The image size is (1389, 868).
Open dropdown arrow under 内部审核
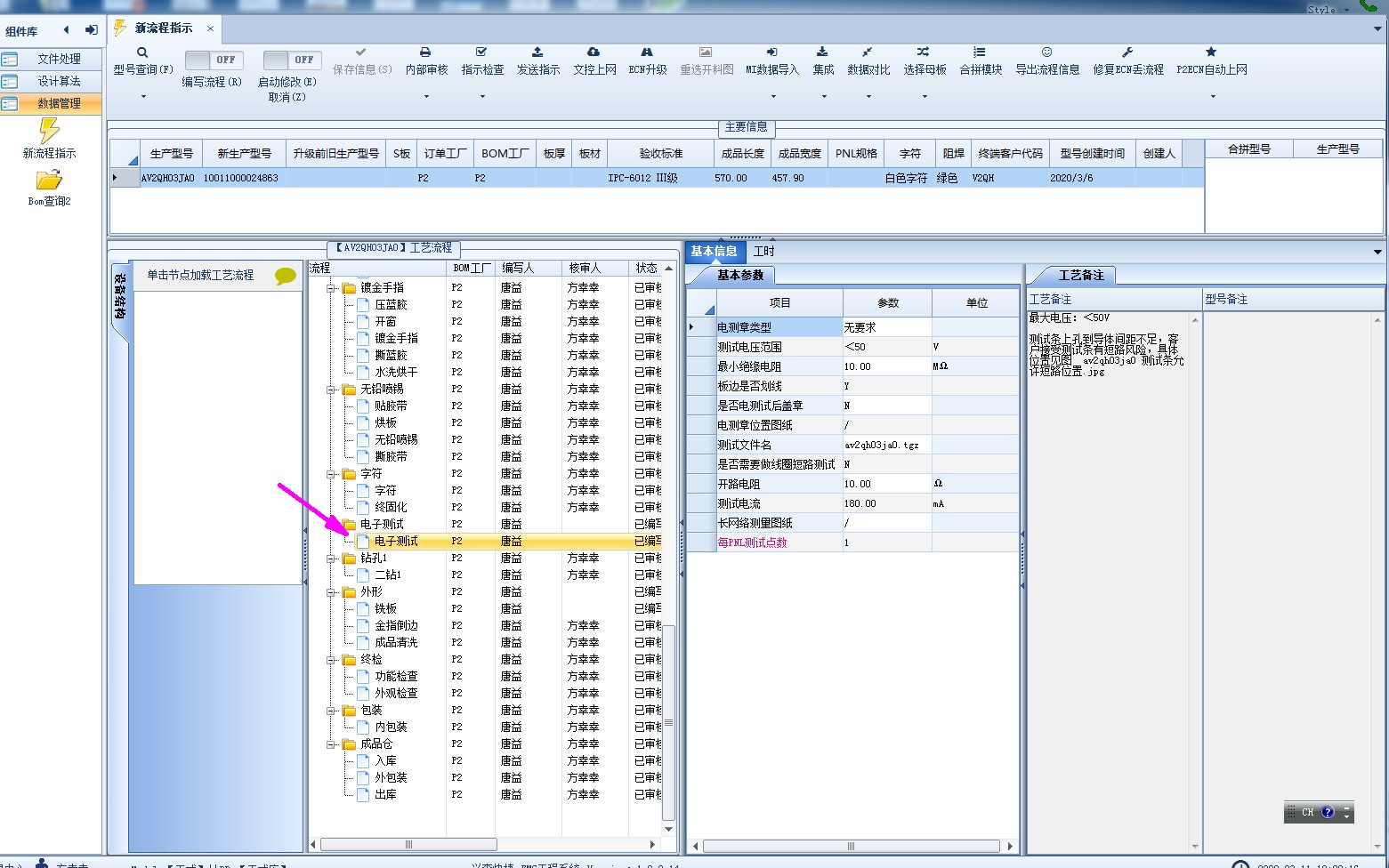click(426, 96)
